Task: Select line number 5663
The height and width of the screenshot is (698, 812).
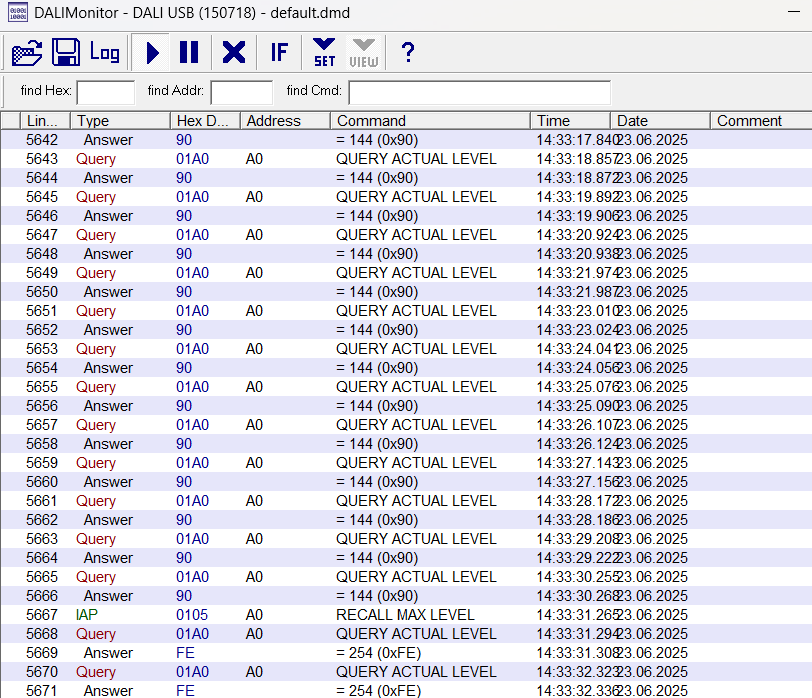Action: tap(42, 539)
